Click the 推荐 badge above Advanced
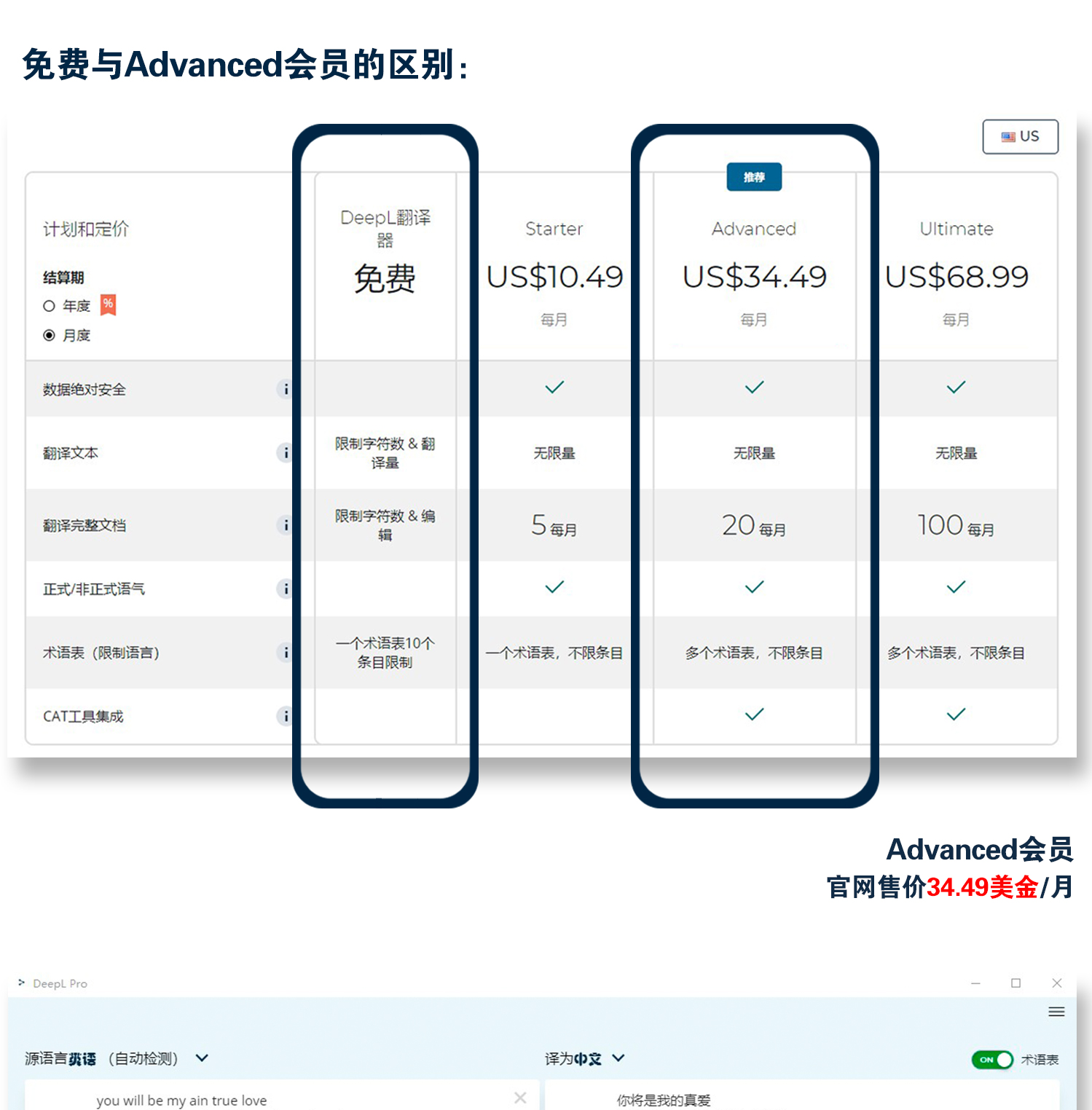This screenshot has width=1092, height=1110. pos(754,177)
